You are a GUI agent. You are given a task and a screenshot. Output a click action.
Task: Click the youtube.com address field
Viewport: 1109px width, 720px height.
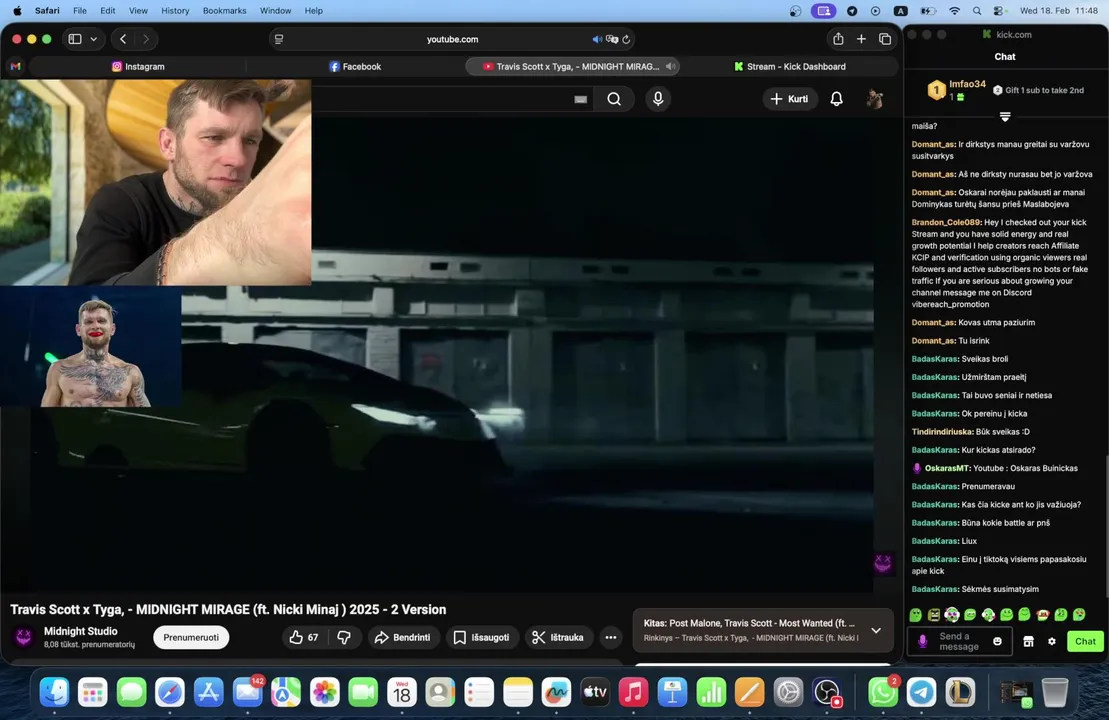click(453, 40)
